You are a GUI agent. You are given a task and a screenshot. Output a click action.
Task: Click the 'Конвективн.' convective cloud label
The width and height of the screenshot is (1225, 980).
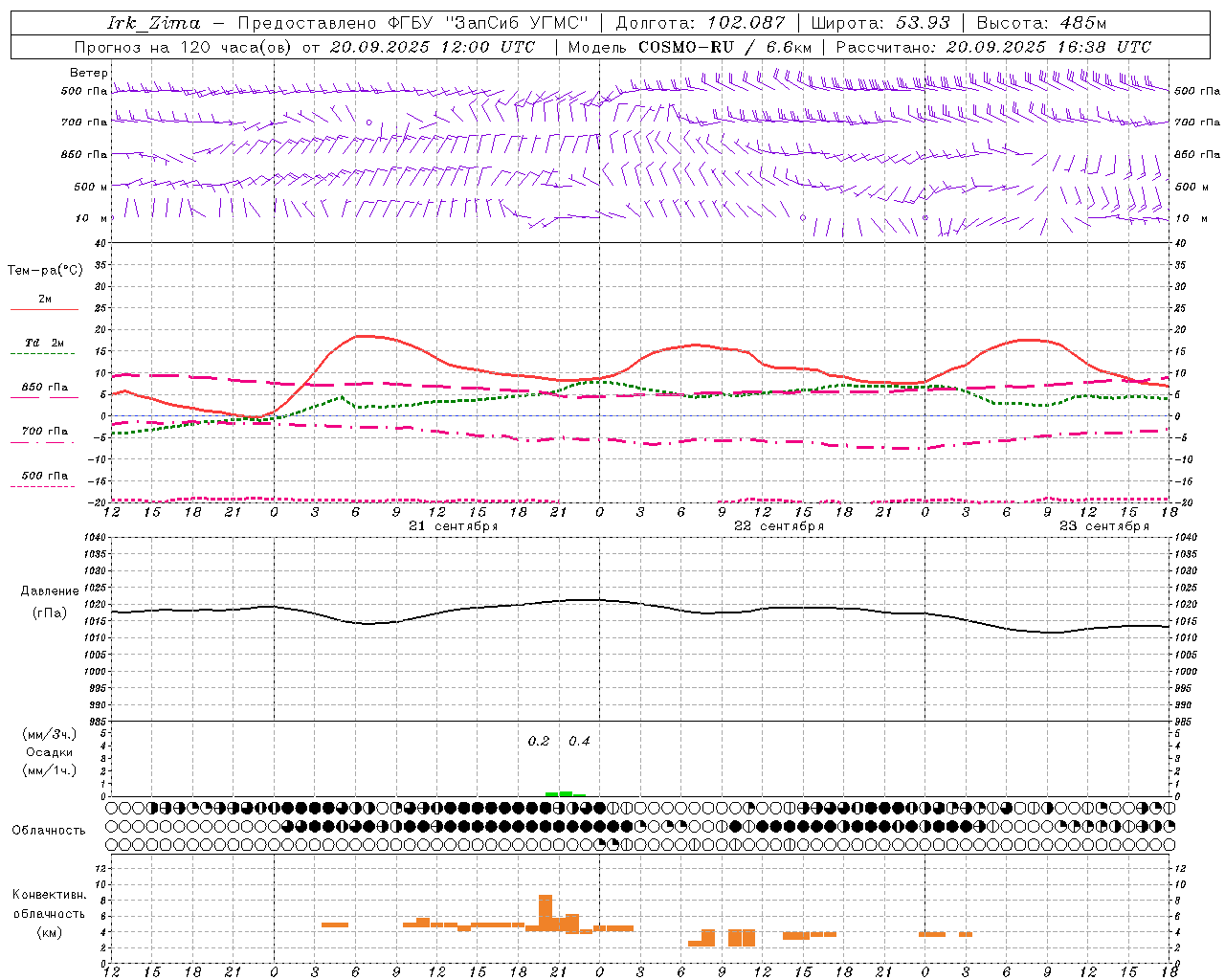point(49,895)
